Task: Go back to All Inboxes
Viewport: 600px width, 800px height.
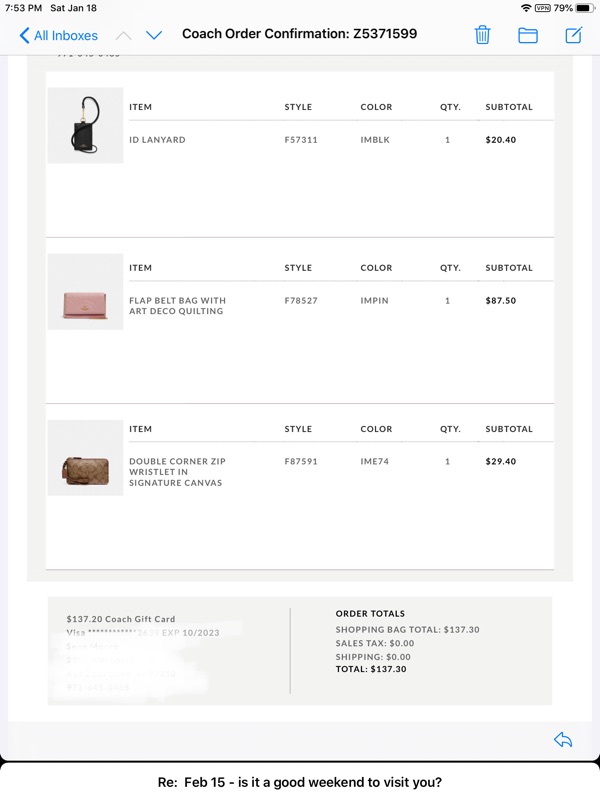Action: click(x=58, y=35)
